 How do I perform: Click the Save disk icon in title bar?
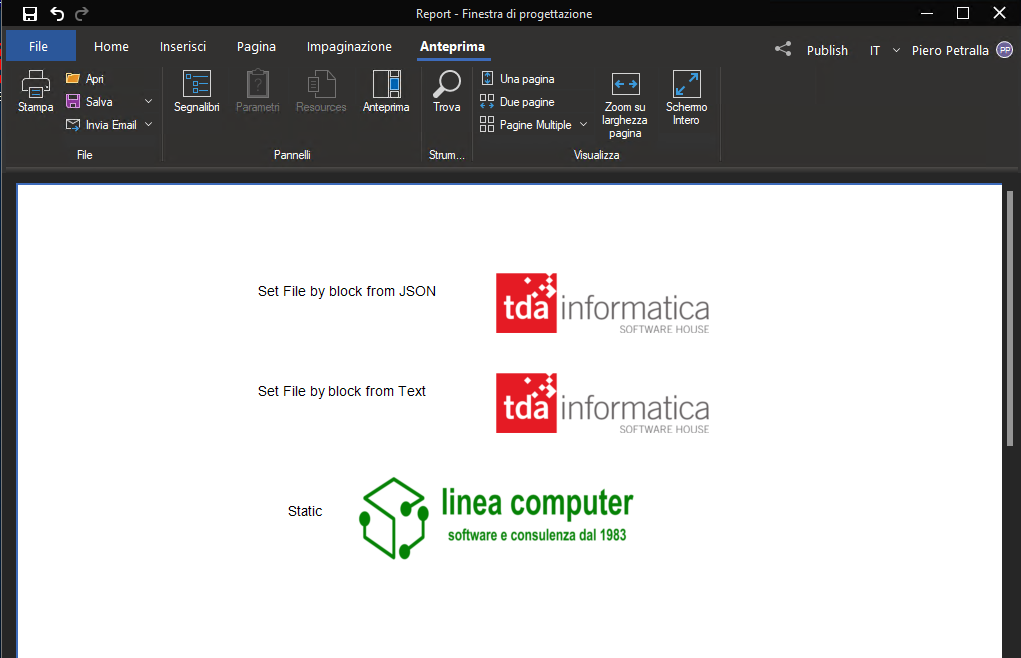[x=30, y=14]
